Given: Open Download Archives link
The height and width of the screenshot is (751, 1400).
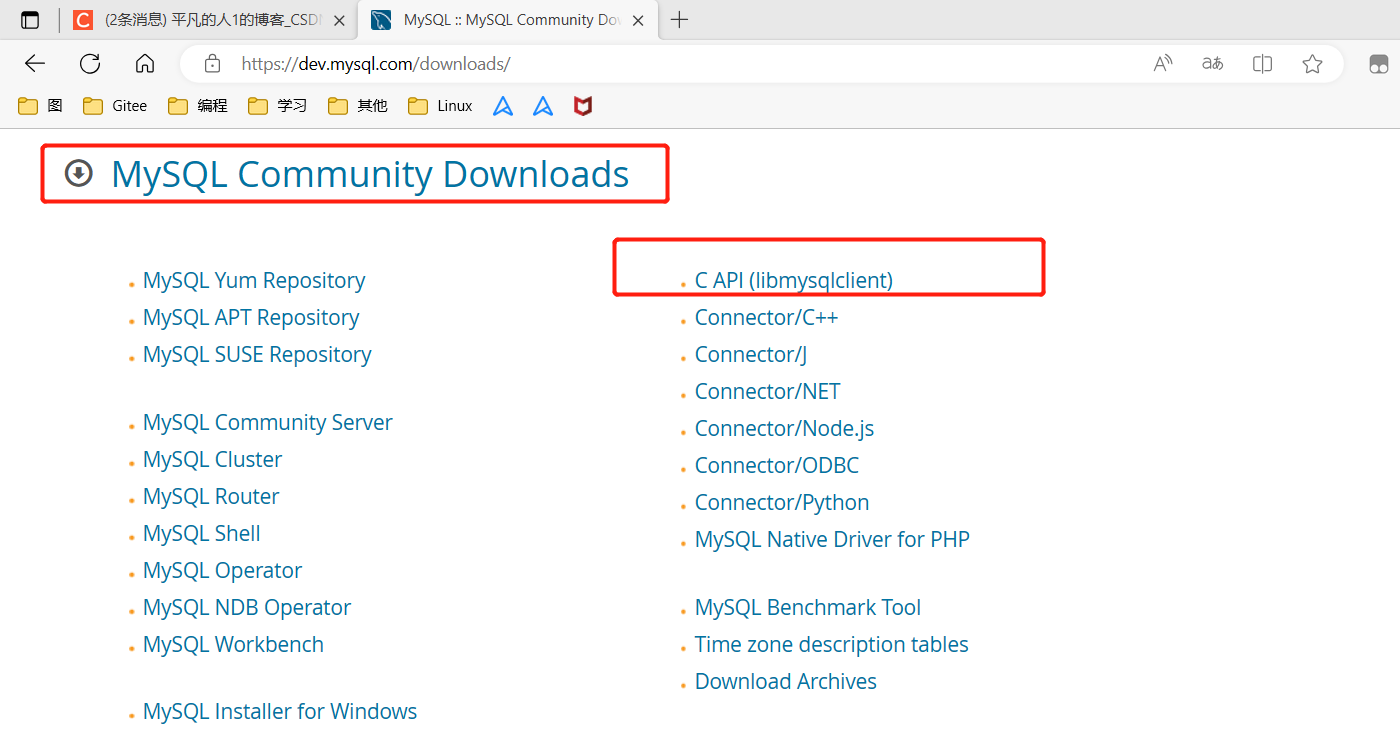Looking at the screenshot, I should coord(786,682).
